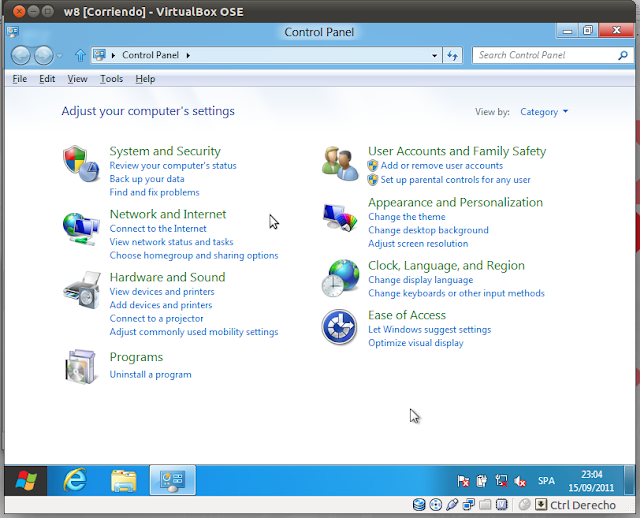Open the System and Security heading link
640x518 pixels.
(x=165, y=151)
